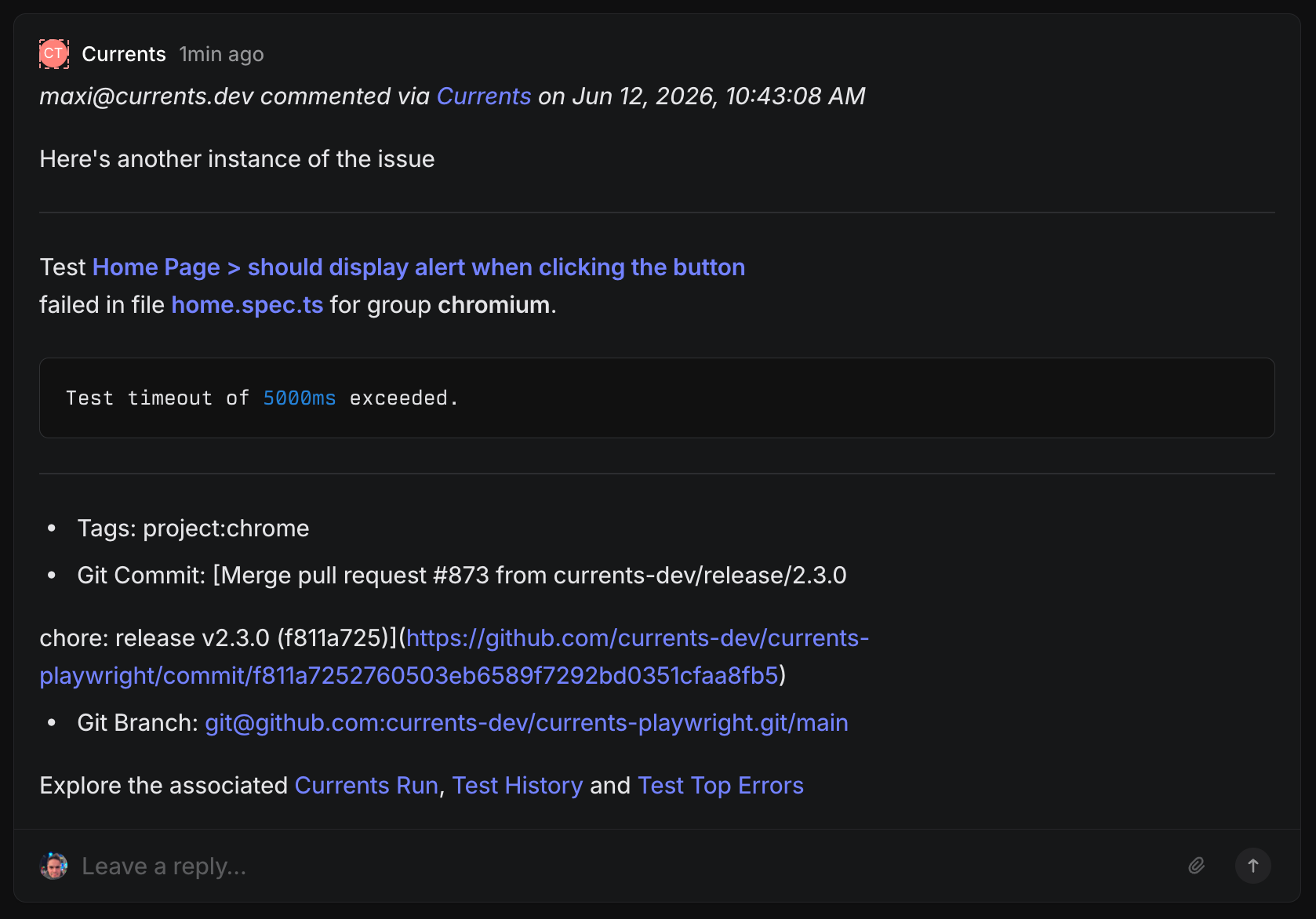This screenshot has width=1316, height=919.
Task: Click the '1min ago' timestamp
Action: (221, 54)
